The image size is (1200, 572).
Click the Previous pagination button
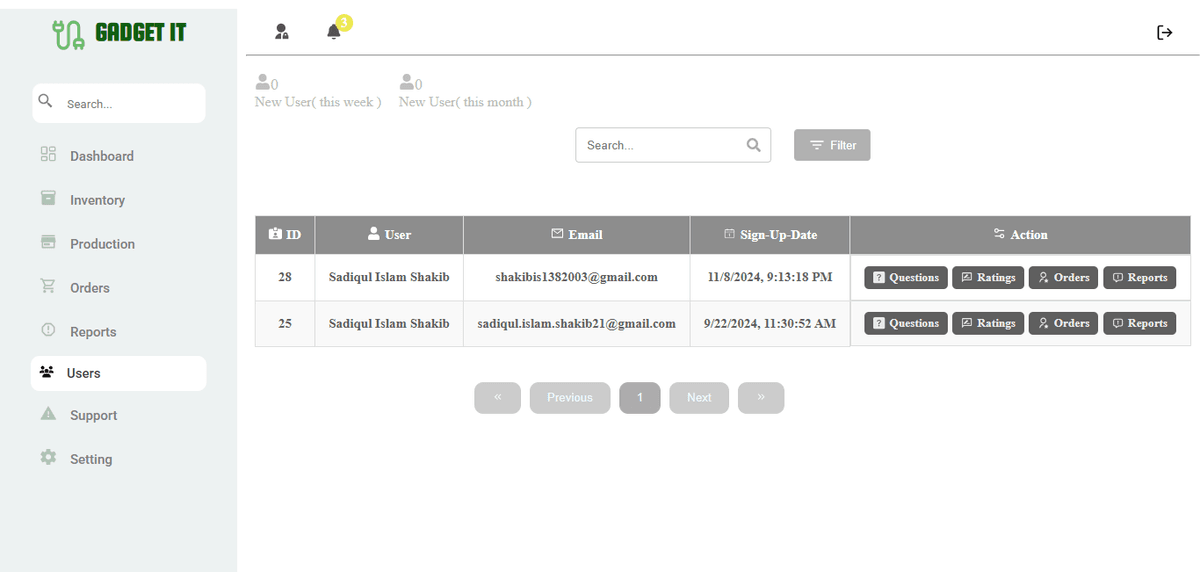click(570, 397)
